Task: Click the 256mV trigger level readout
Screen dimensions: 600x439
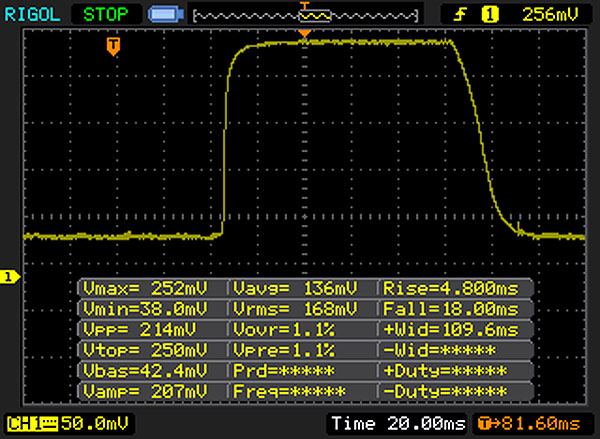Action: click(x=550, y=15)
